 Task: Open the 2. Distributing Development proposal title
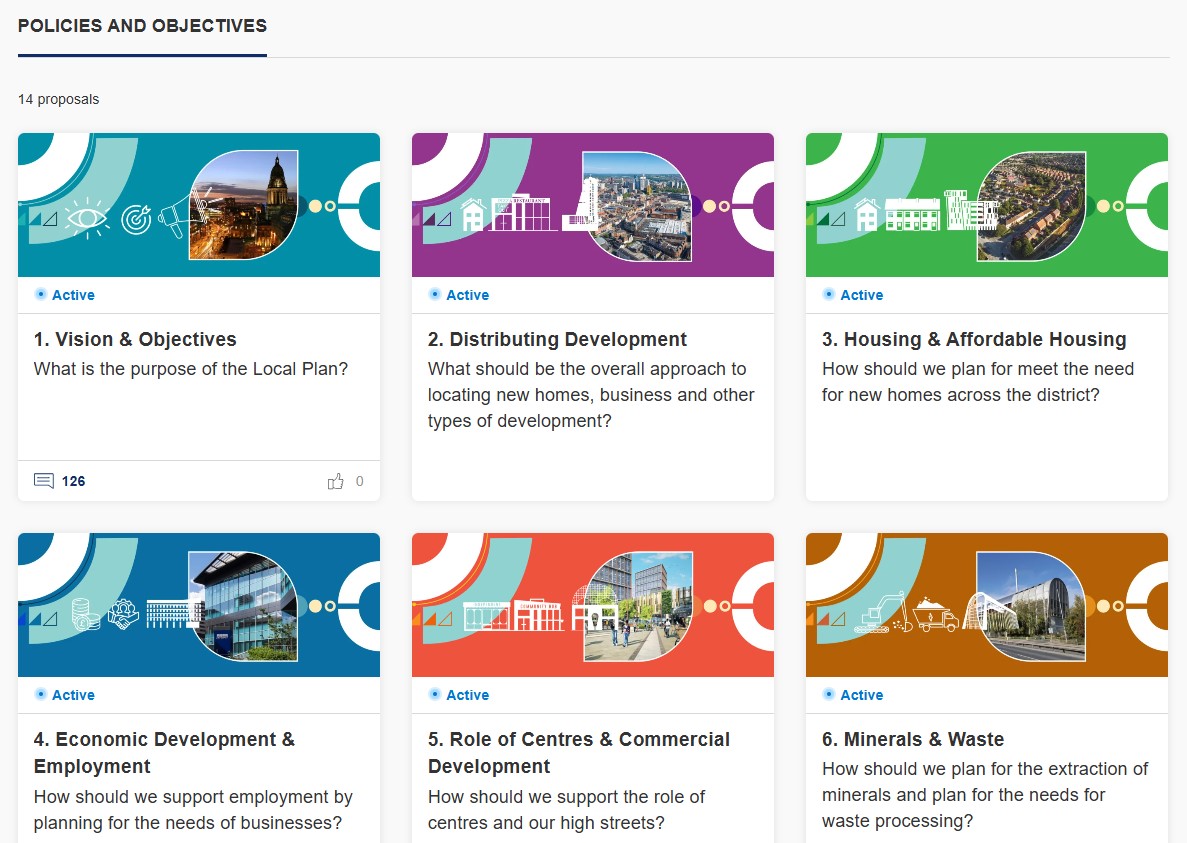tap(557, 339)
